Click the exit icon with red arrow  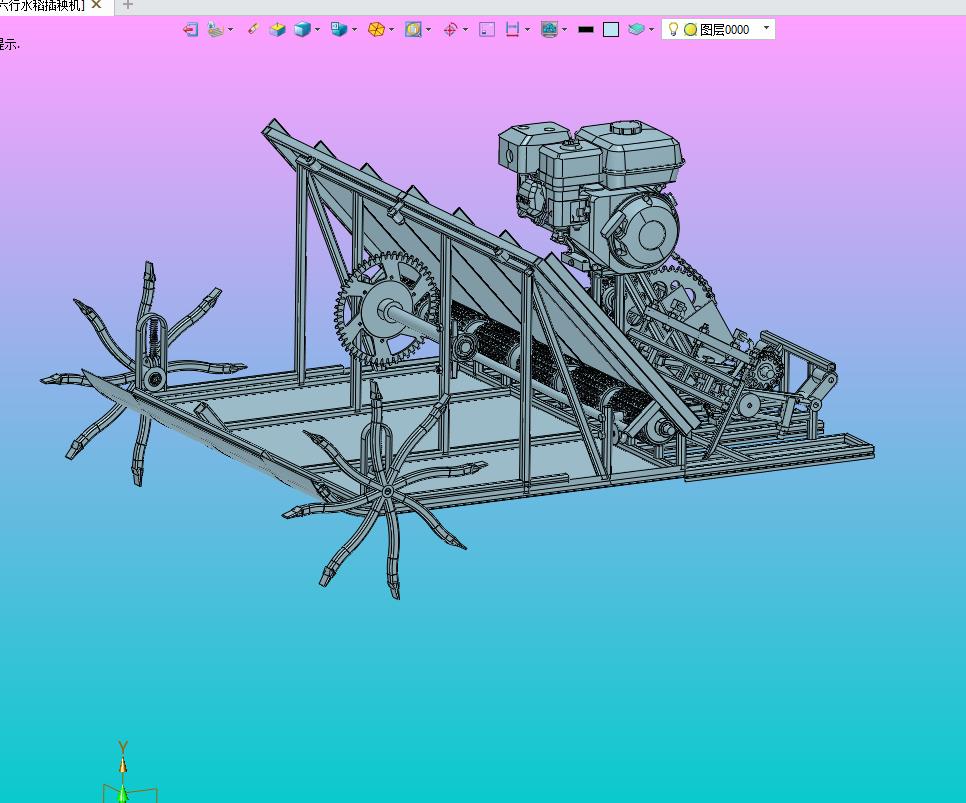[190, 30]
